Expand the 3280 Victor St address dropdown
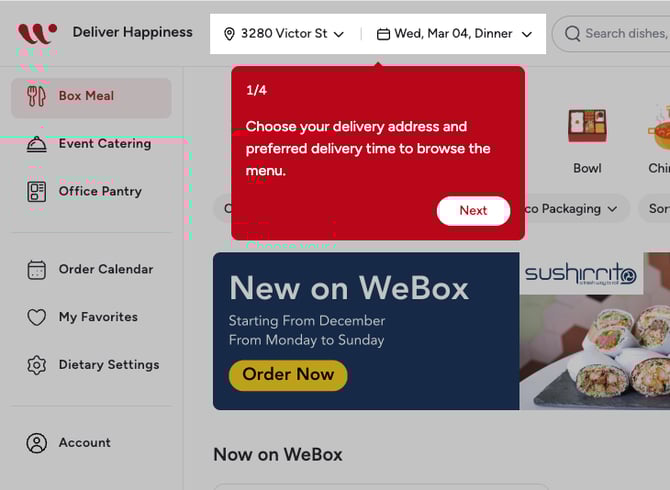Image resolution: width=670 pixels, height=490 pixels. pos(284,34)
